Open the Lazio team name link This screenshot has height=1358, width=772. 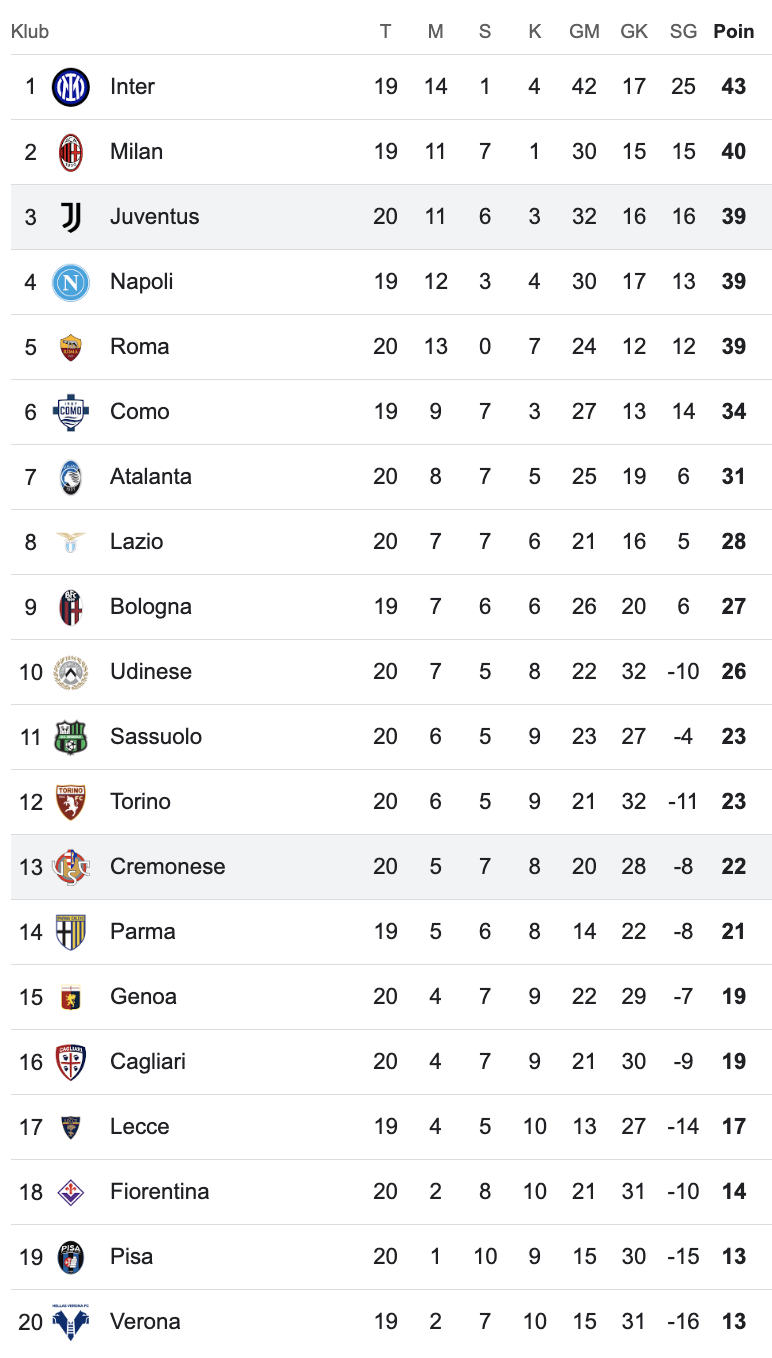[136, 542]
